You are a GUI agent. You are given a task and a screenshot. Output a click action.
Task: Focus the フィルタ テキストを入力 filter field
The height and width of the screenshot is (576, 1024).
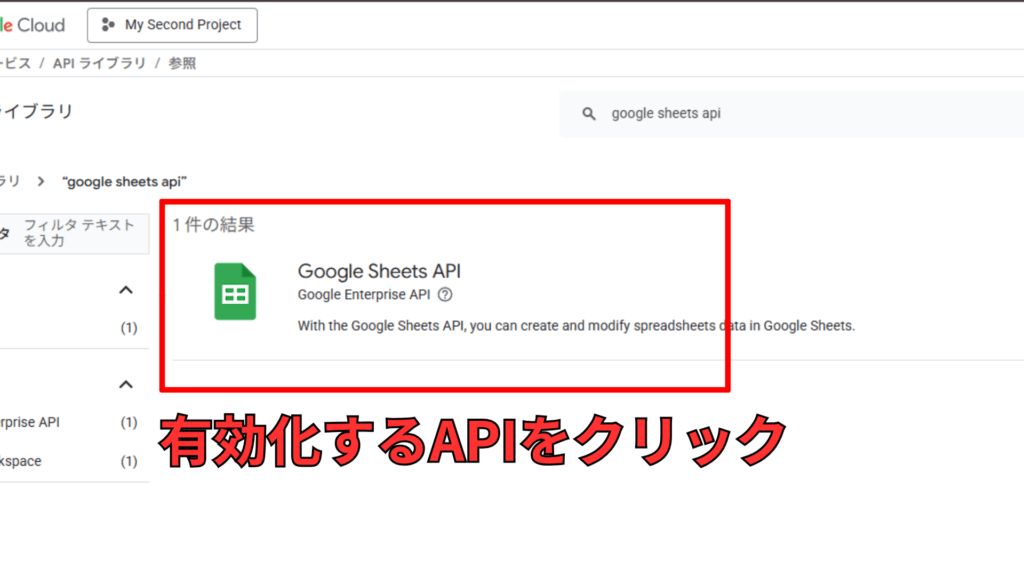tap(74, 232)
